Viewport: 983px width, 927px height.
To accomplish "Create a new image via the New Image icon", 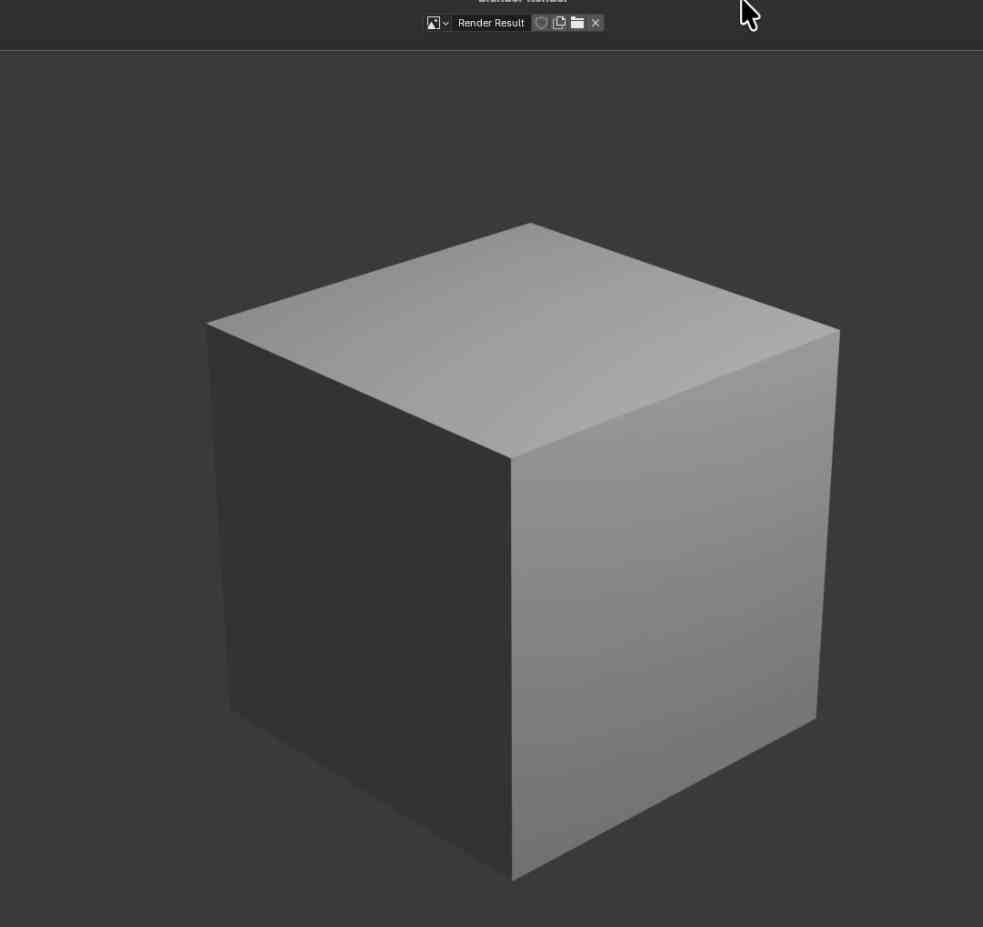I will point(559,22).
